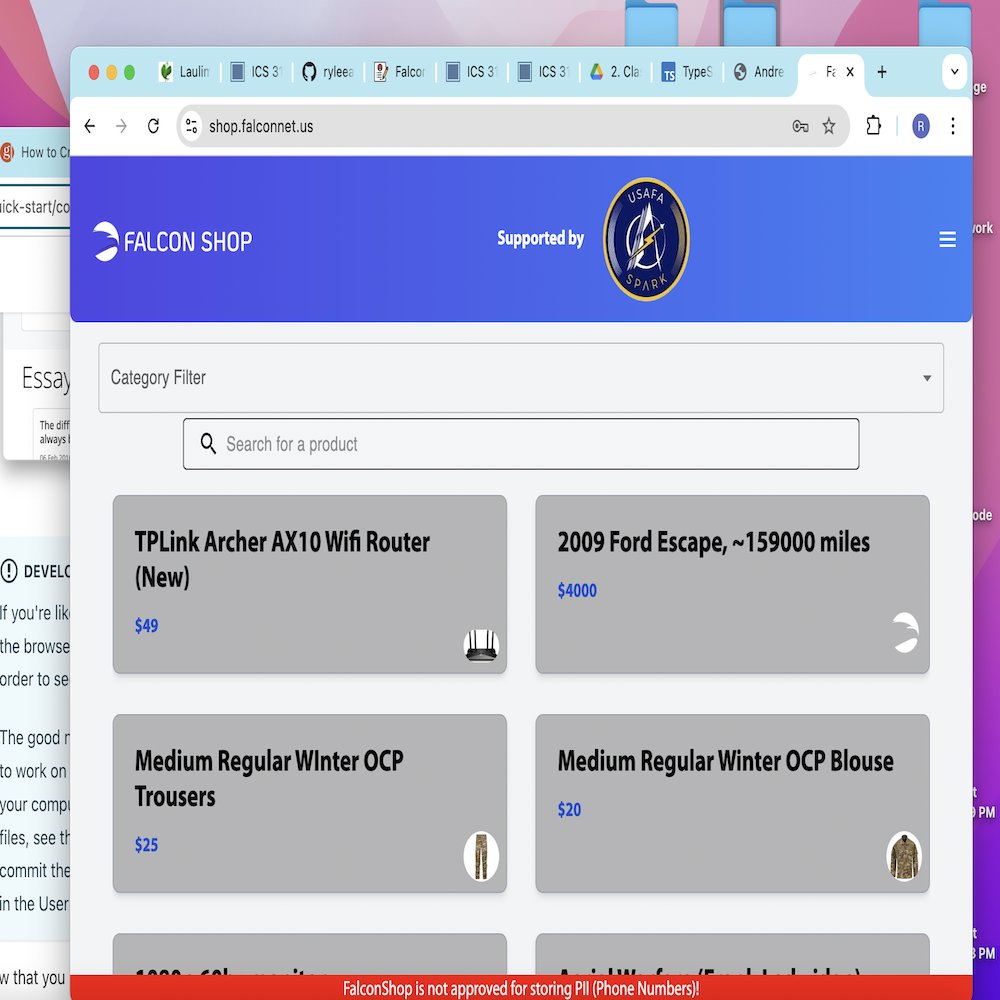Click the OCP blouse product thumbnail
This screenshot has height=1000, width=1000.
904,857
